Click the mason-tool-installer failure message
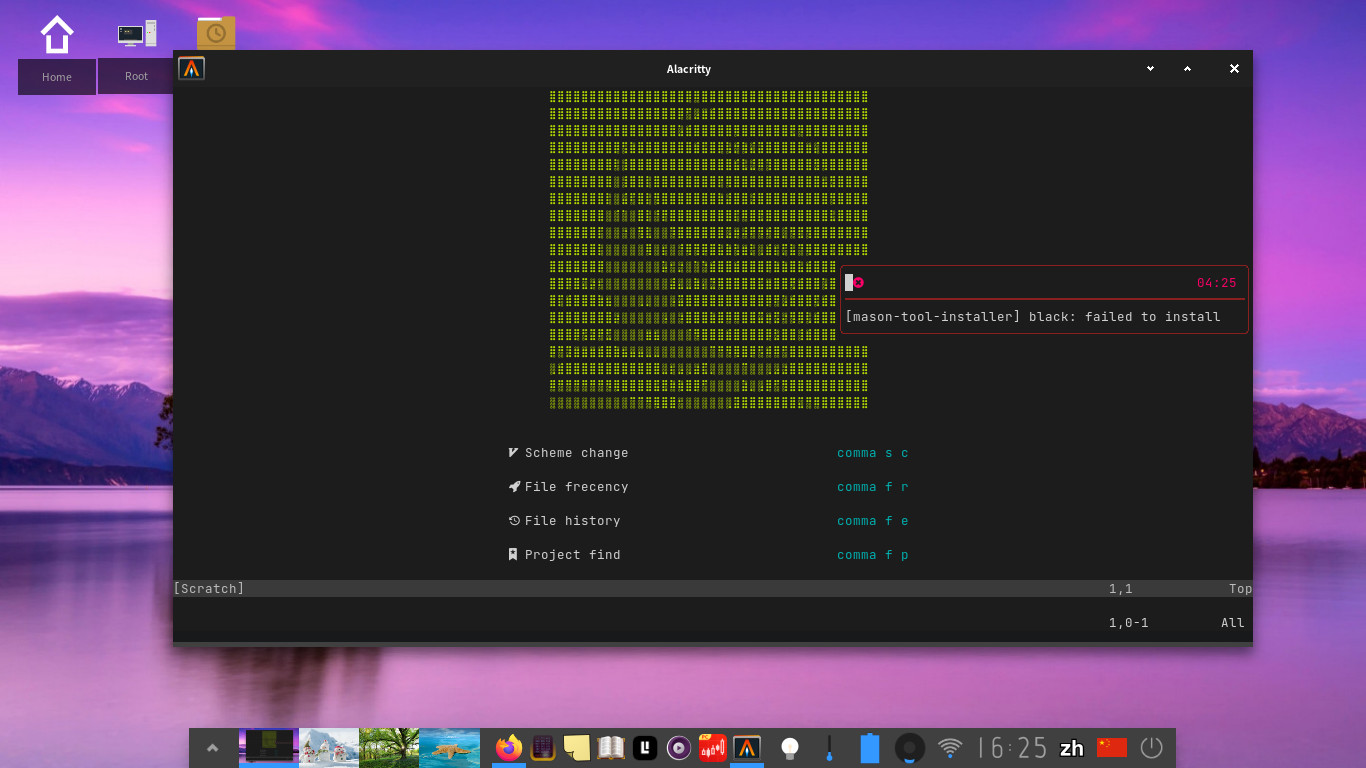The height and width of the screenshot is (768, 1366). [1033, 317]
